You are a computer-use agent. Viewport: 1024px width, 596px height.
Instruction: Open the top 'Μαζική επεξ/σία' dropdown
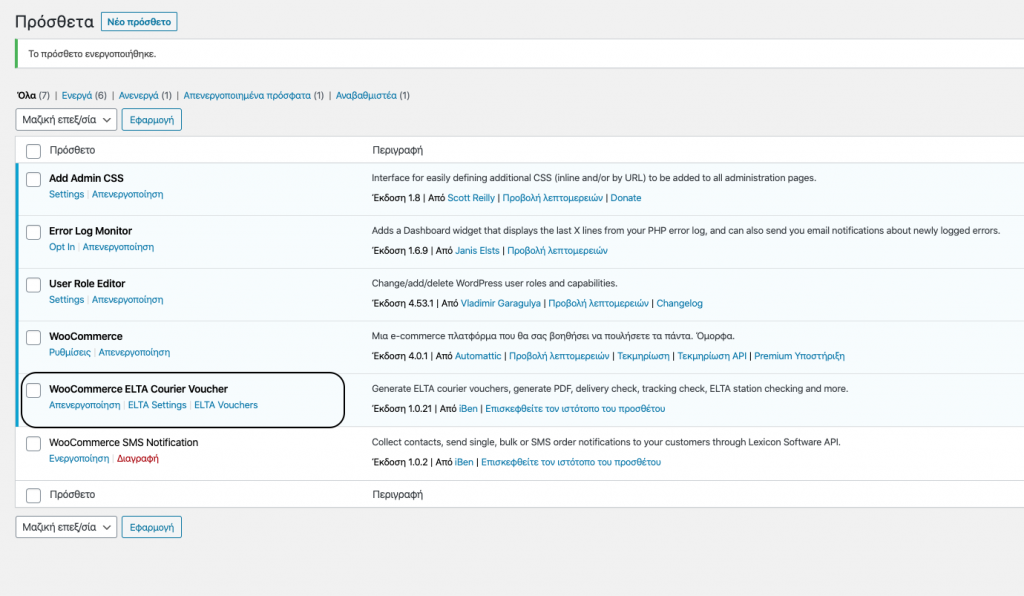point(66,119)
